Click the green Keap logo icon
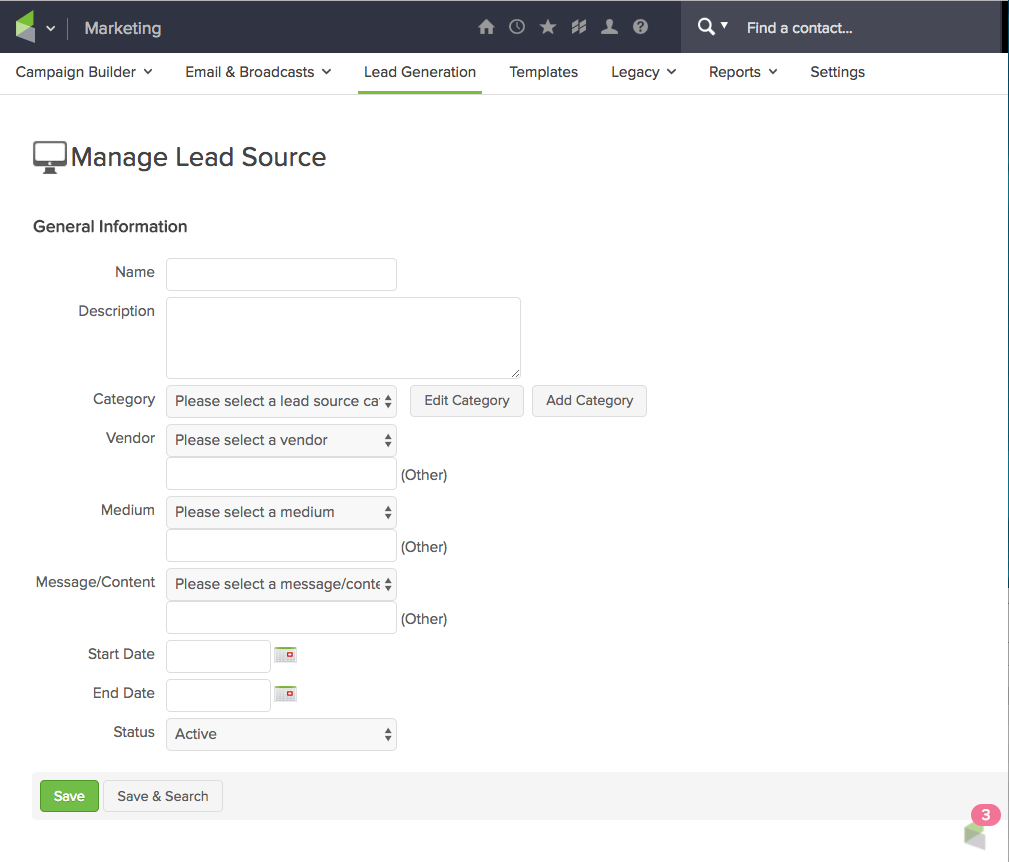 coord(25,25)
